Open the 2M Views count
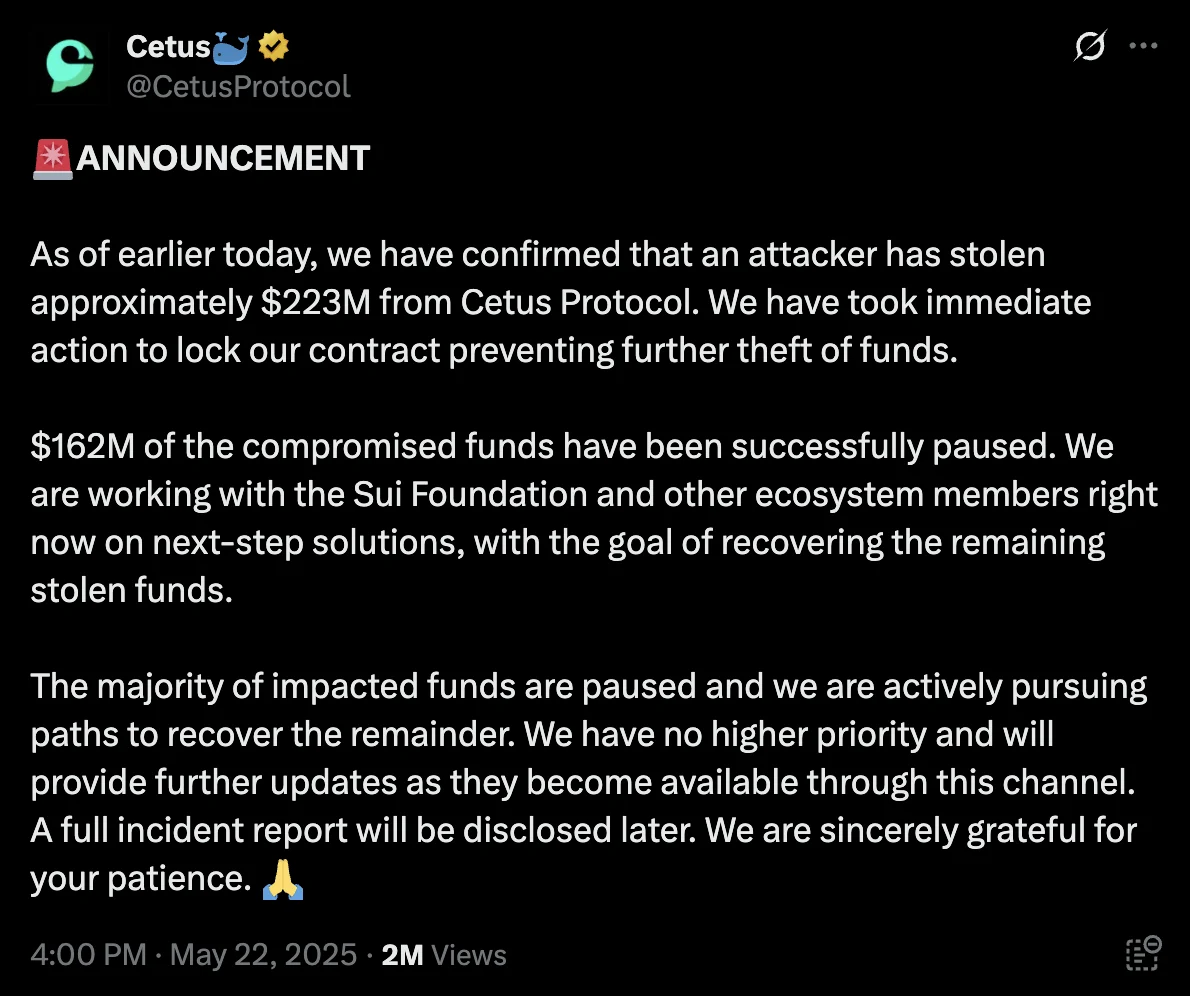1190x996 pixels. (444, 954)
